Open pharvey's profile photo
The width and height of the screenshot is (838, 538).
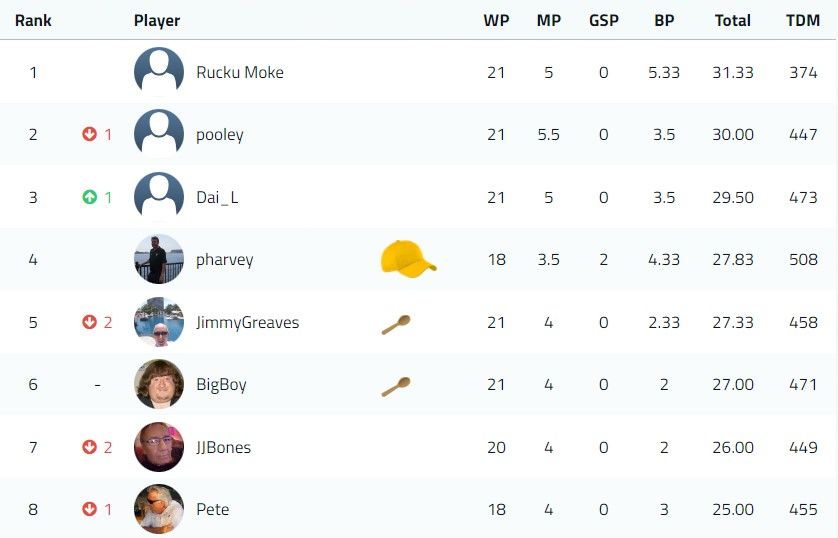click(x=159, y=259)
